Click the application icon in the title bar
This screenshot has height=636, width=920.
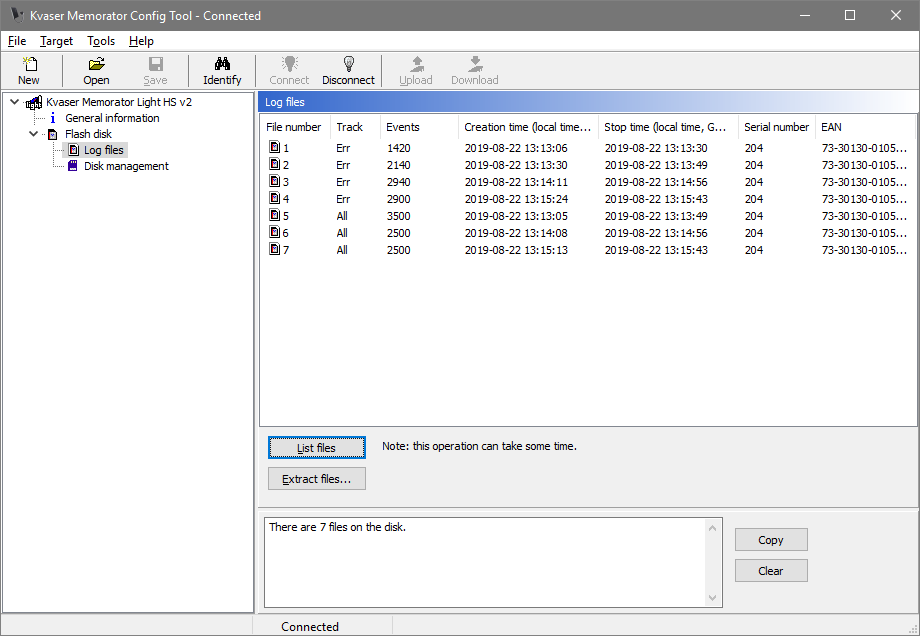16,15
